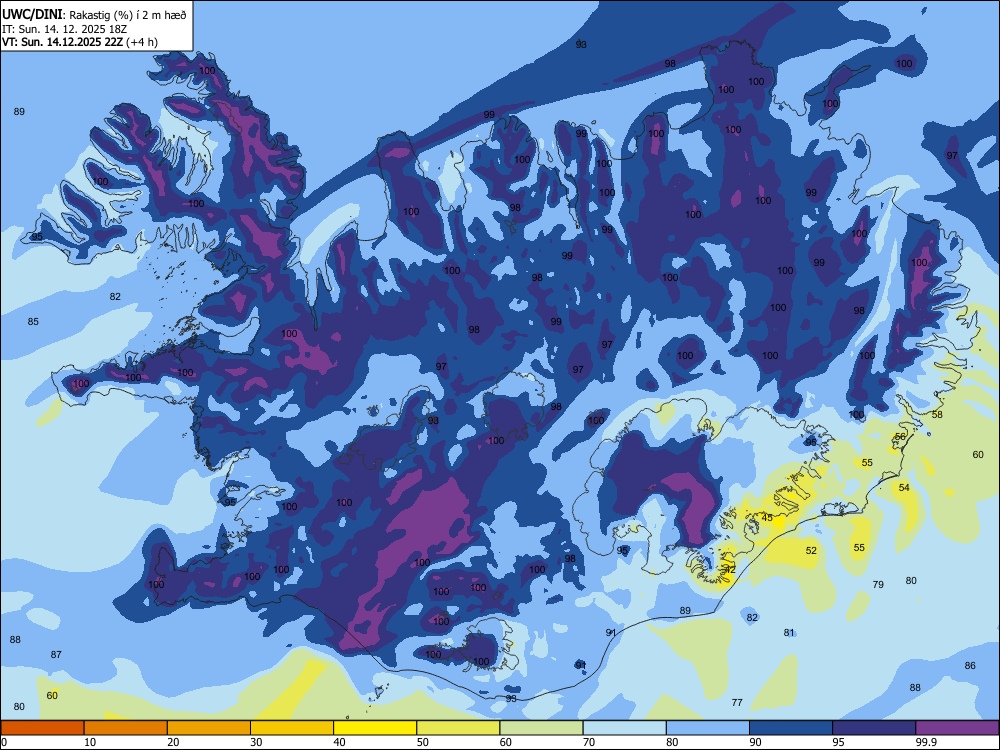Click the '81' humidity value on the map

pos(790,633)
